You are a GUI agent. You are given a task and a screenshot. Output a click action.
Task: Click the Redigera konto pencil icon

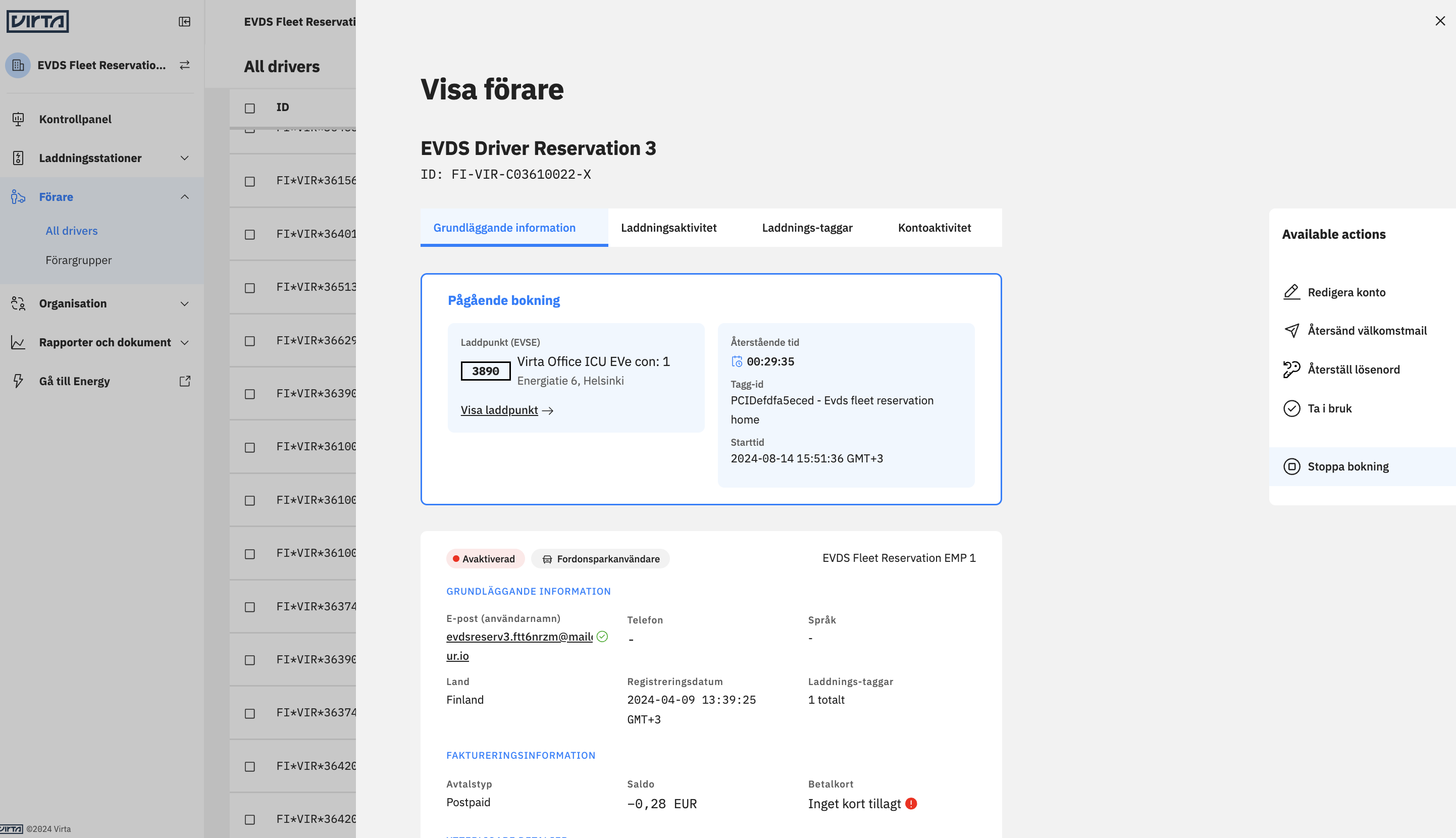tap(1291, 292)
